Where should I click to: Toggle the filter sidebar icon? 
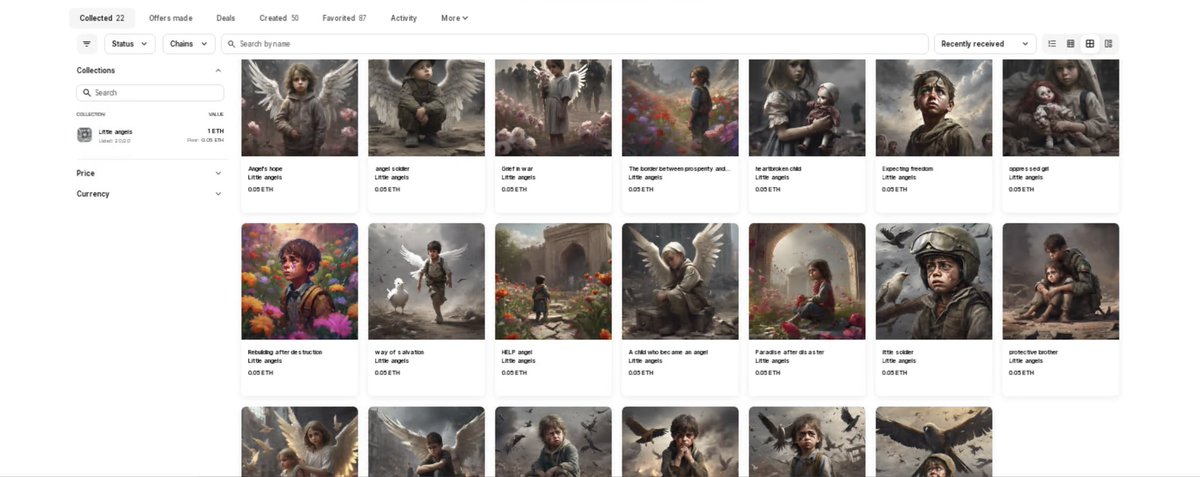(87, 44)
